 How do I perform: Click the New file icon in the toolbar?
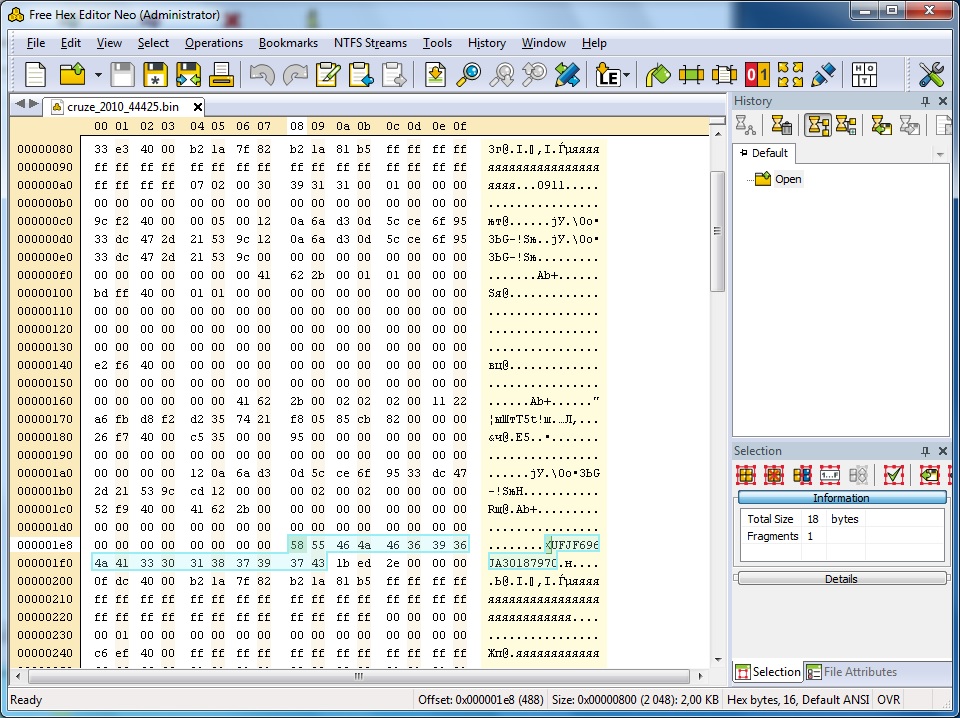(36, 75)
